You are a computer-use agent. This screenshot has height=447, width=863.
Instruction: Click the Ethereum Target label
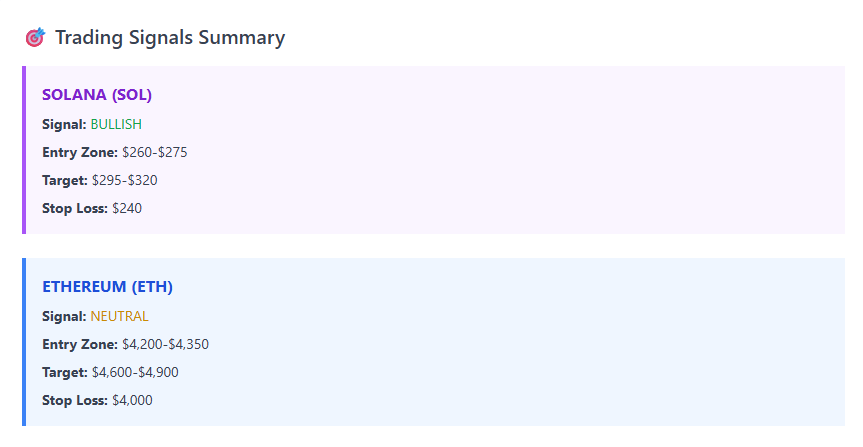coord(64,373)
